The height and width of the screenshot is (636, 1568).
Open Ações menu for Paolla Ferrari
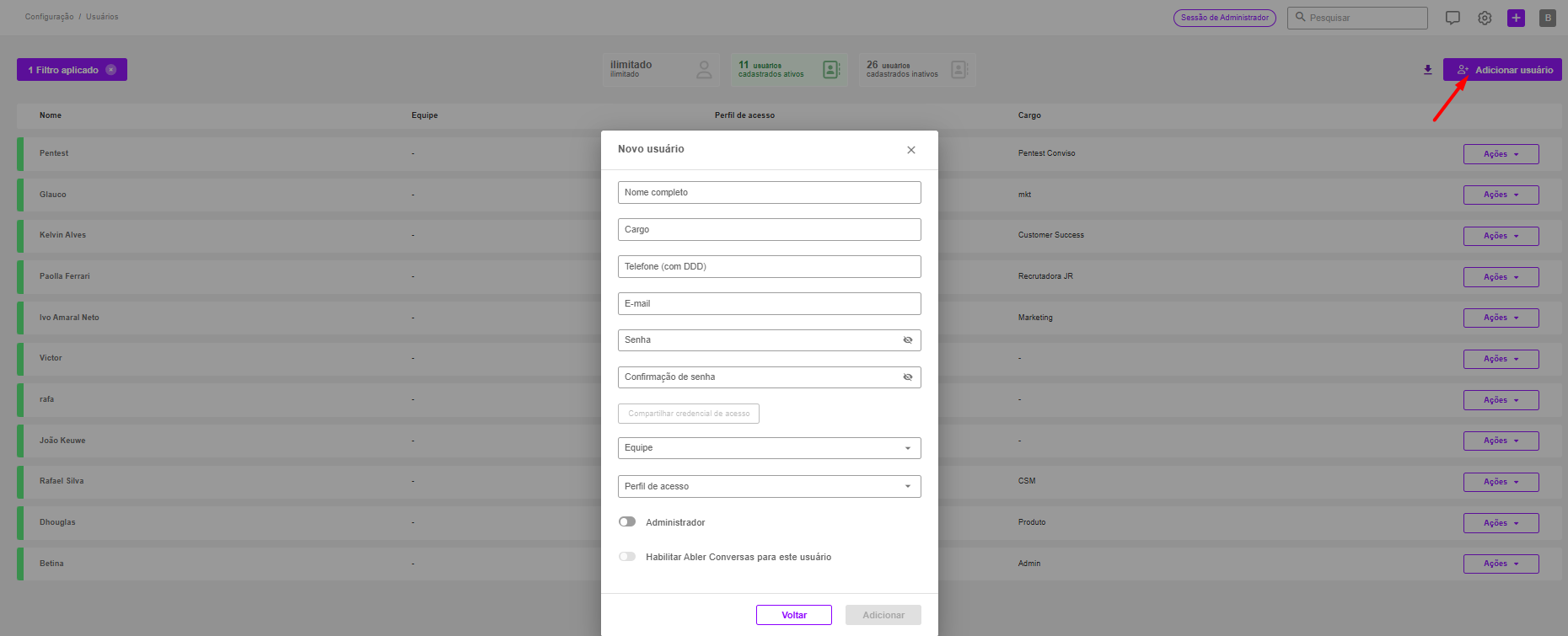click(x=1501, y=277)
